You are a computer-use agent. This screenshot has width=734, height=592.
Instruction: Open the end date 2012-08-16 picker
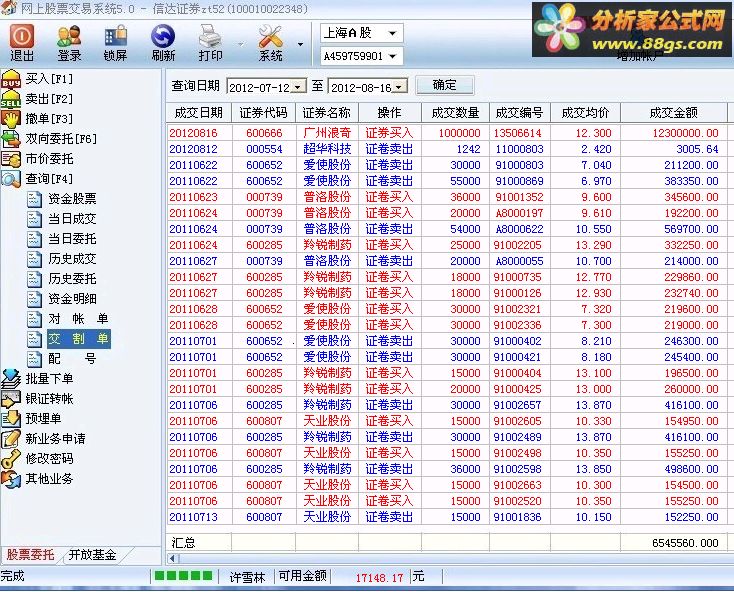click(x=399, y=88)
